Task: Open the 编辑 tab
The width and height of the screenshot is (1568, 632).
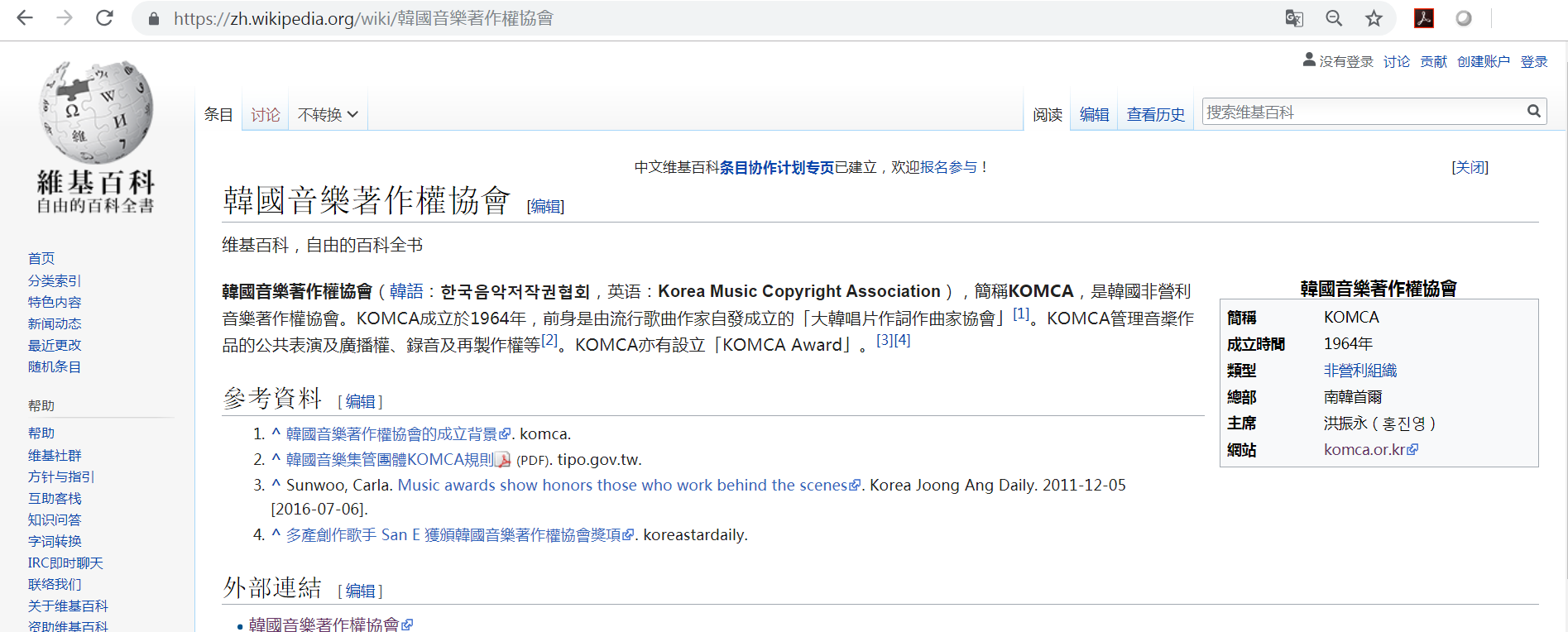Action: [x=1094, y=114]
